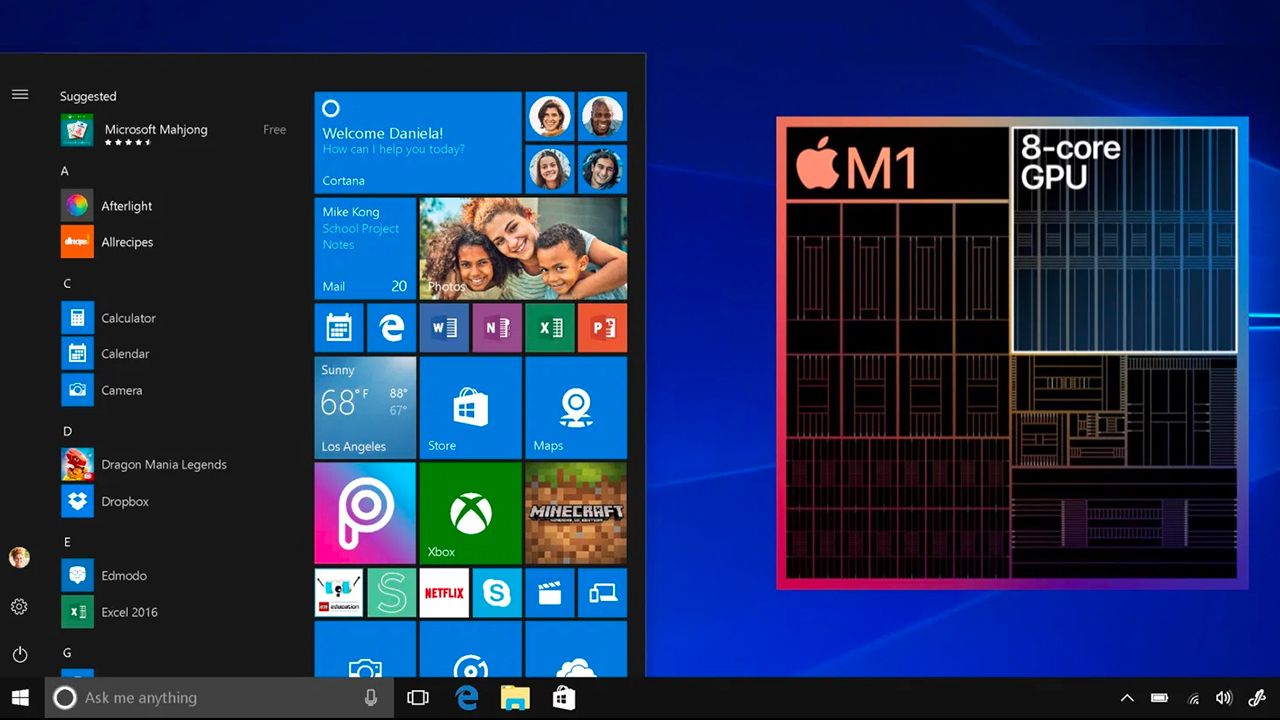The height and width of the screenshot is (720, 1280).
Task: Open the green Sway tile
Action: (392, 593)
